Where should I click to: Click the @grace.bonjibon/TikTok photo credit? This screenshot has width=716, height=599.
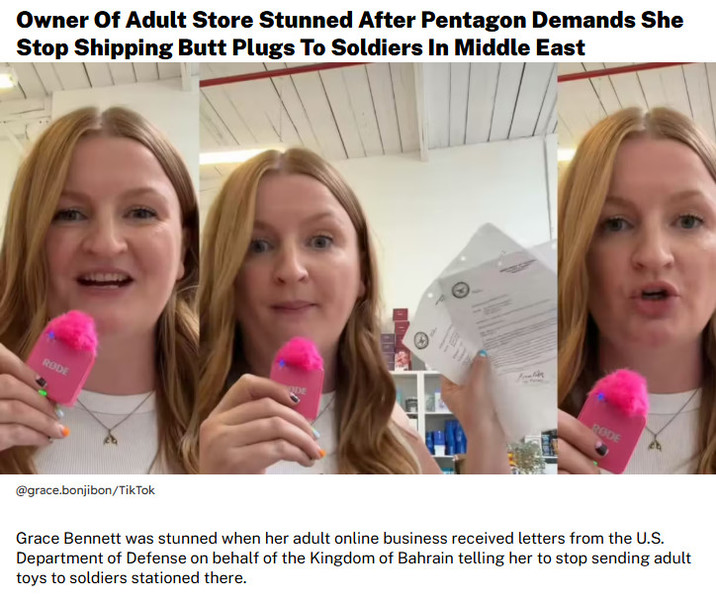pyautogui.click(x=85, y=490)
